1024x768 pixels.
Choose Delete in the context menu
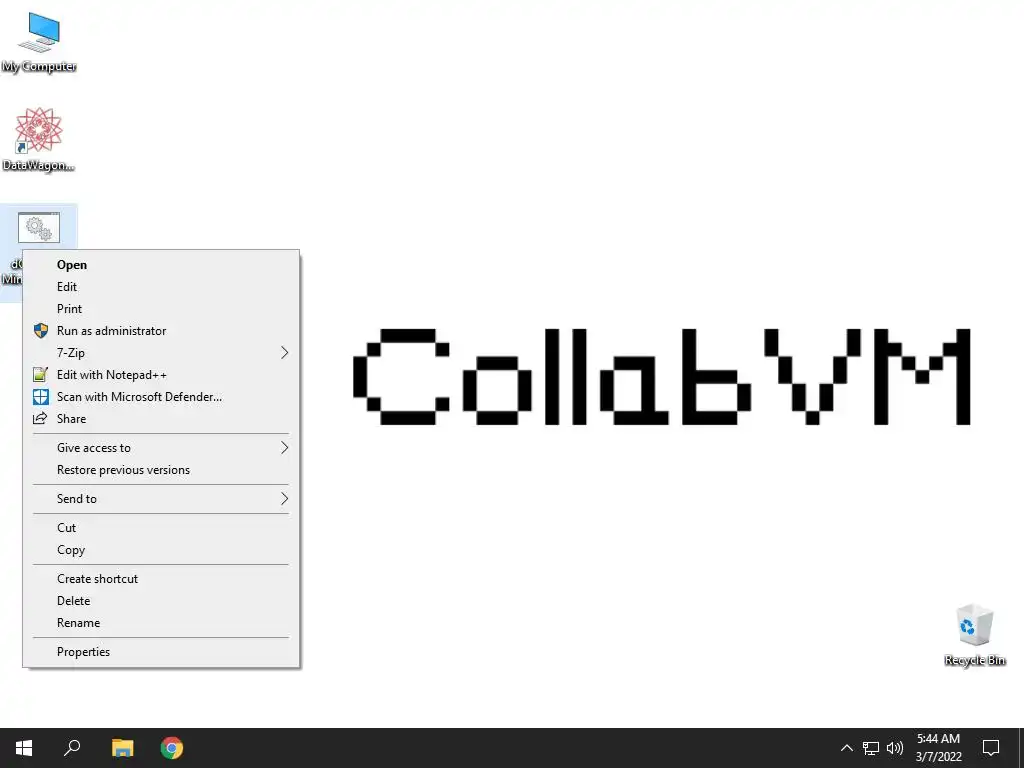(x=161, y=601)
